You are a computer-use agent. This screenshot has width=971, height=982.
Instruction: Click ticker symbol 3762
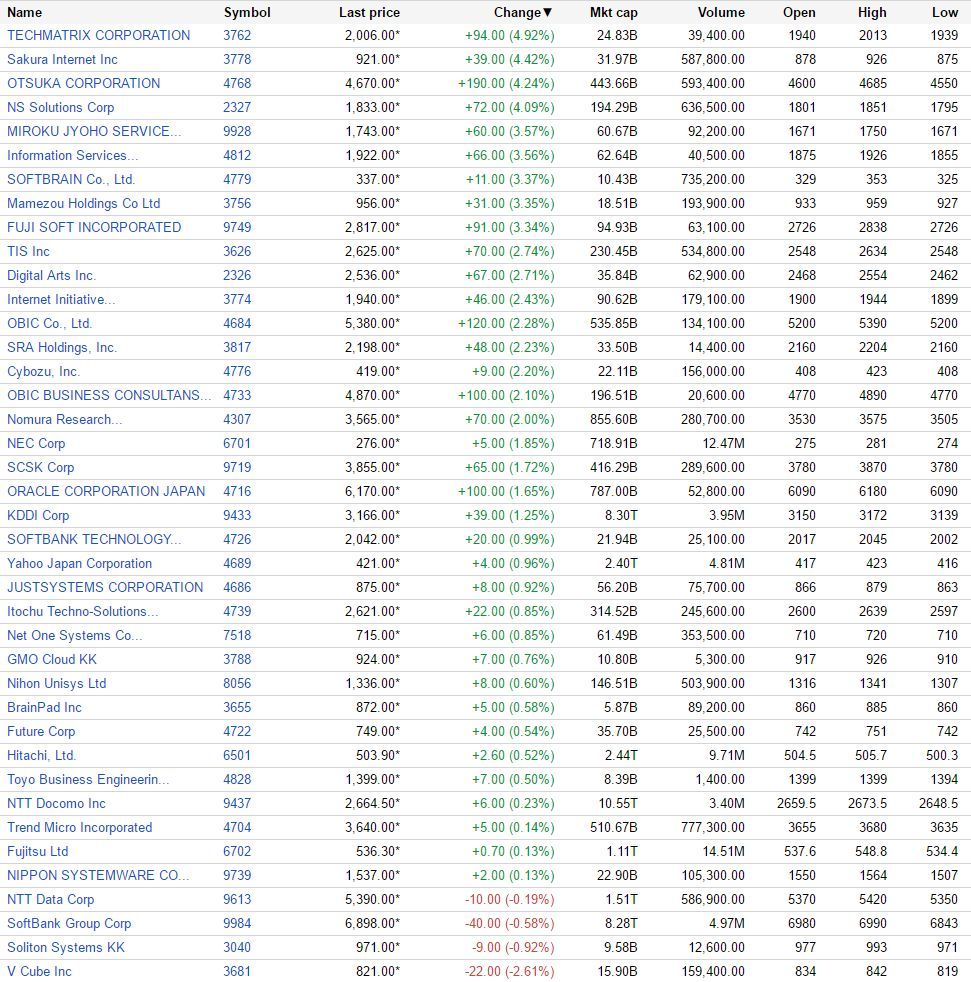tap(237, 36)
